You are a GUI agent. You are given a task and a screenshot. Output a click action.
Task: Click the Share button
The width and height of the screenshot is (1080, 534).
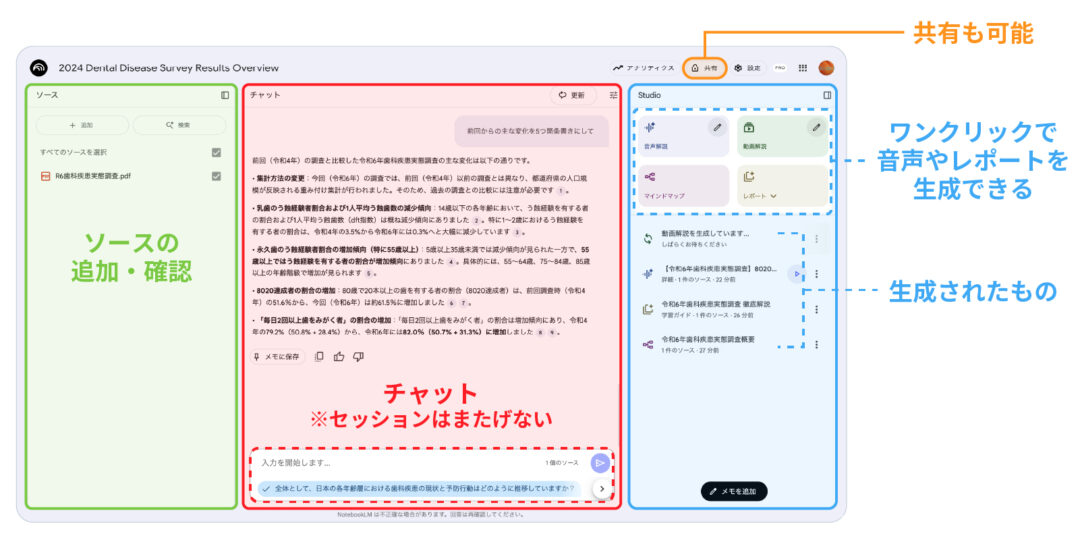(x=705, y=68)
